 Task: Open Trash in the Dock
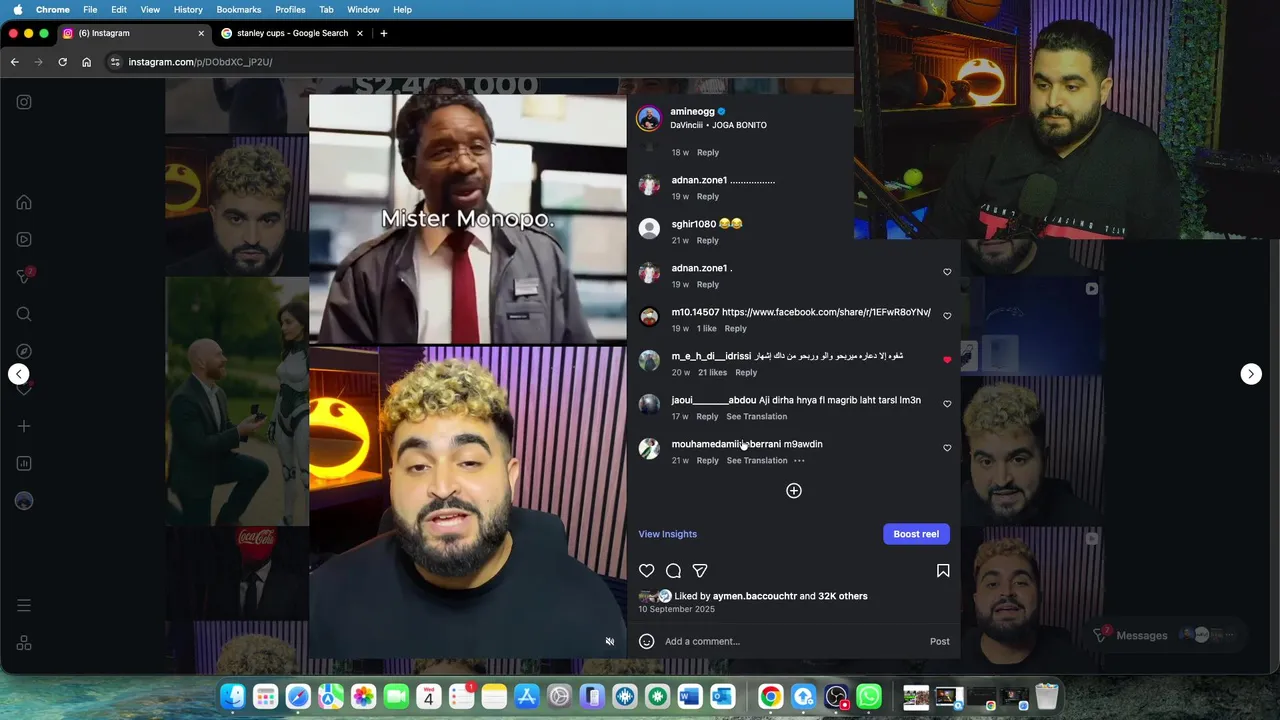[x=1046, y=696]
